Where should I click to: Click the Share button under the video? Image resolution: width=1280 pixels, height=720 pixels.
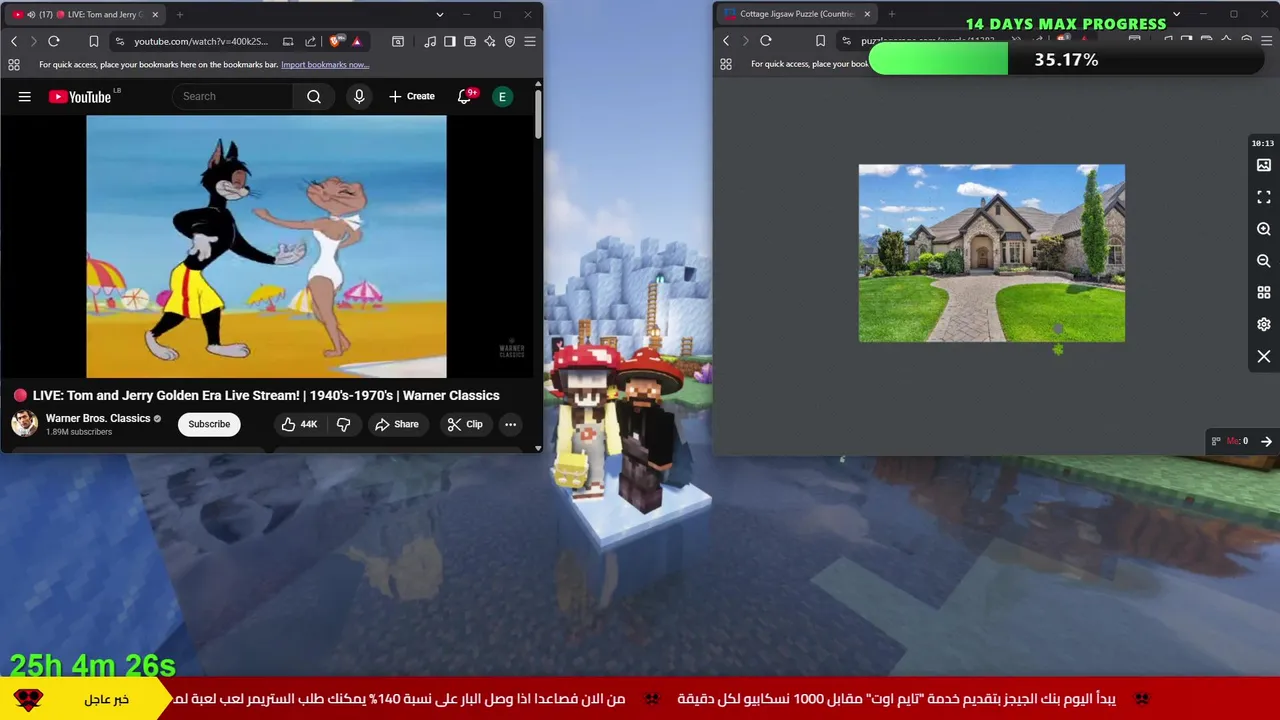point(397,424)
